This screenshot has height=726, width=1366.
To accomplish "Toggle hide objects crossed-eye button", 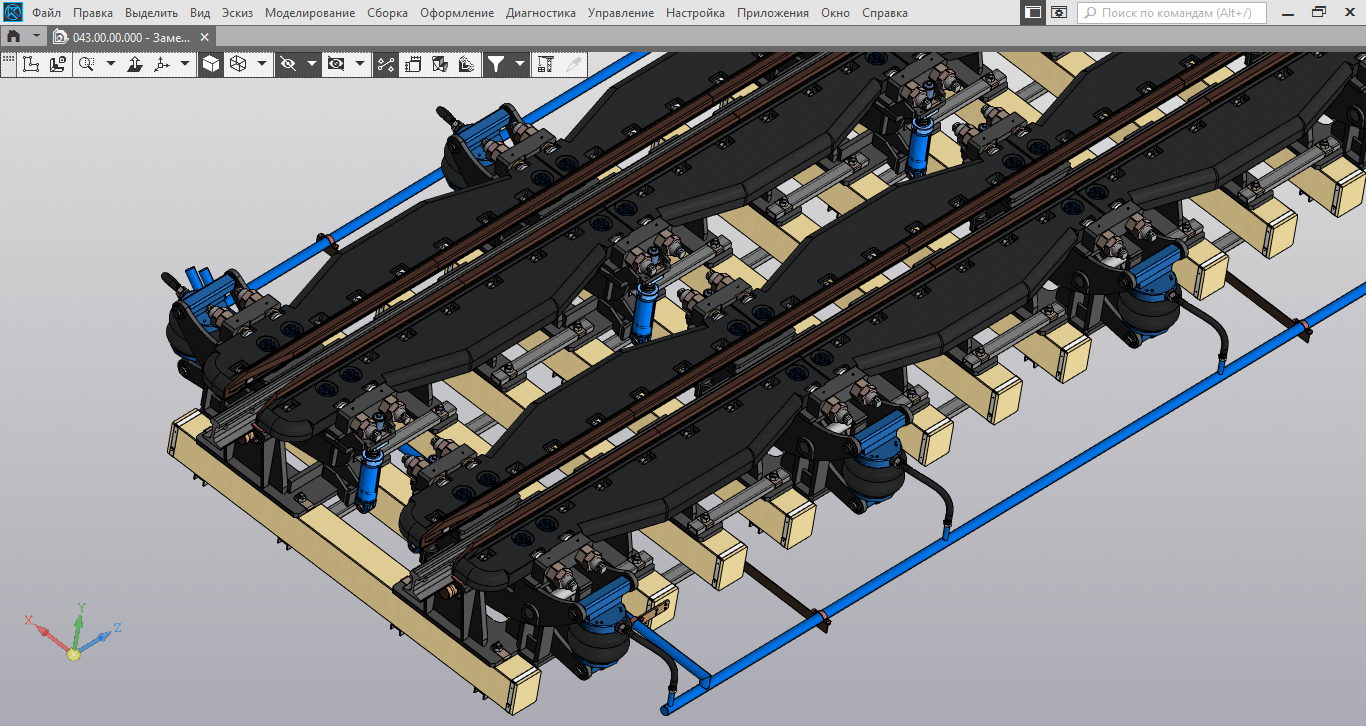I will tap(288, 64).
